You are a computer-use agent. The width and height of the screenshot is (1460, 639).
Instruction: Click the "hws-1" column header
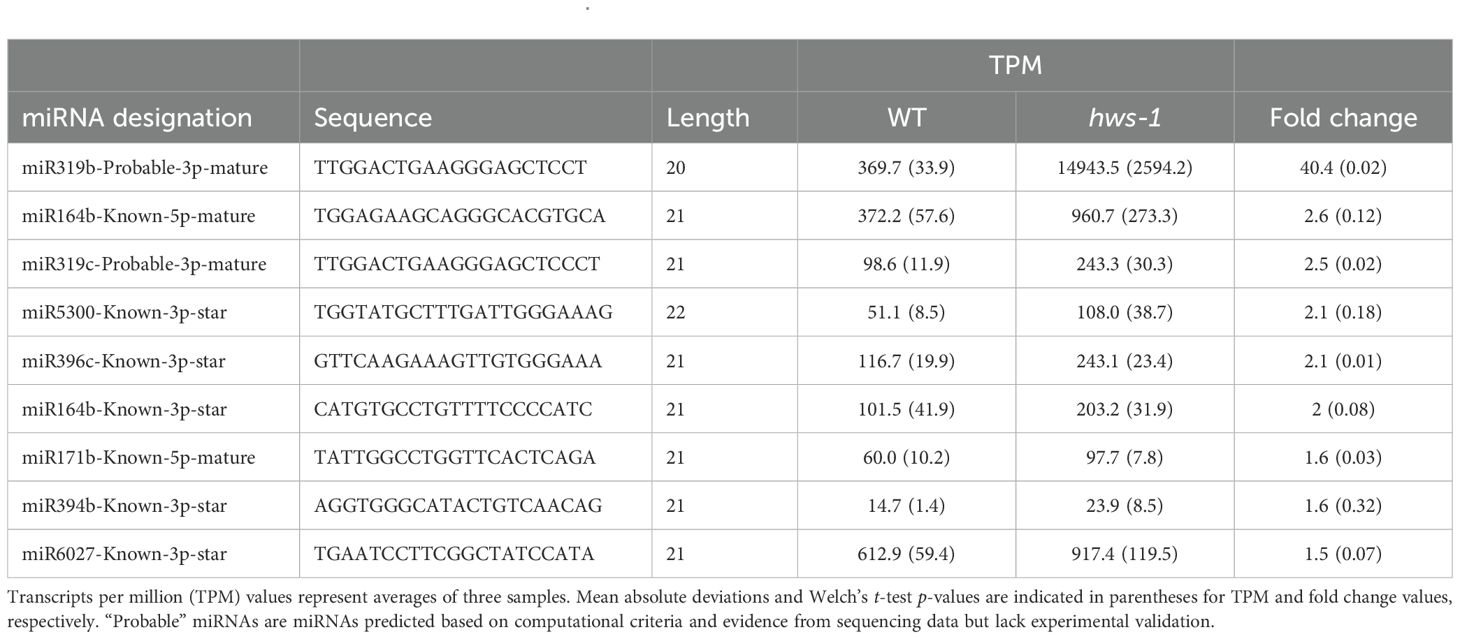pyautogui.click(x=1124, y=118)
